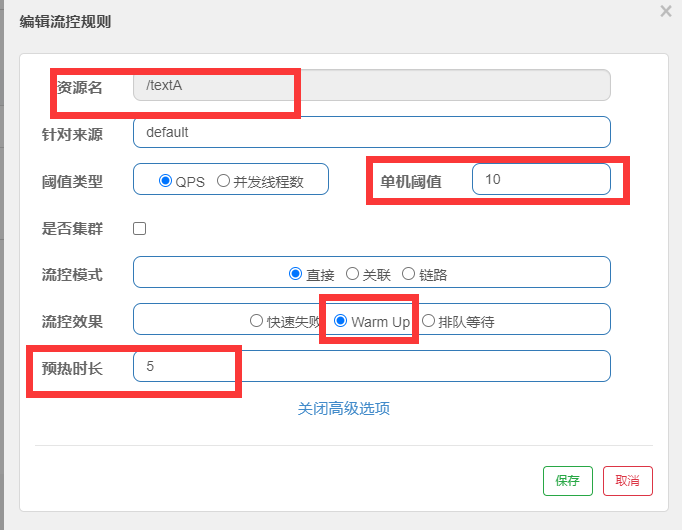Click the 阈值类型 label

pyautogui.click(x=72, y=182)
